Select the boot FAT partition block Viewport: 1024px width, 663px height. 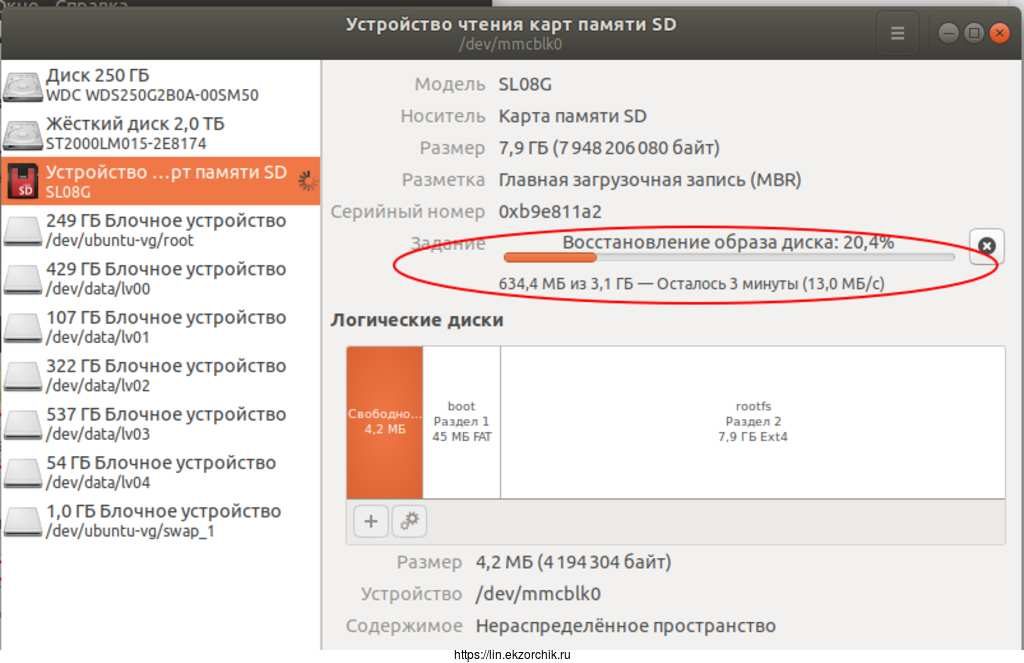point(461,422)
